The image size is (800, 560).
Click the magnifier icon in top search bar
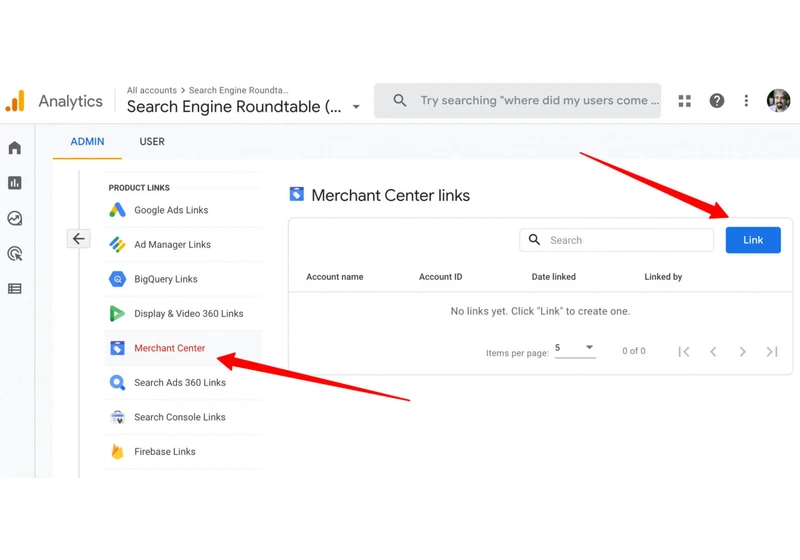[x=400, y=100]
